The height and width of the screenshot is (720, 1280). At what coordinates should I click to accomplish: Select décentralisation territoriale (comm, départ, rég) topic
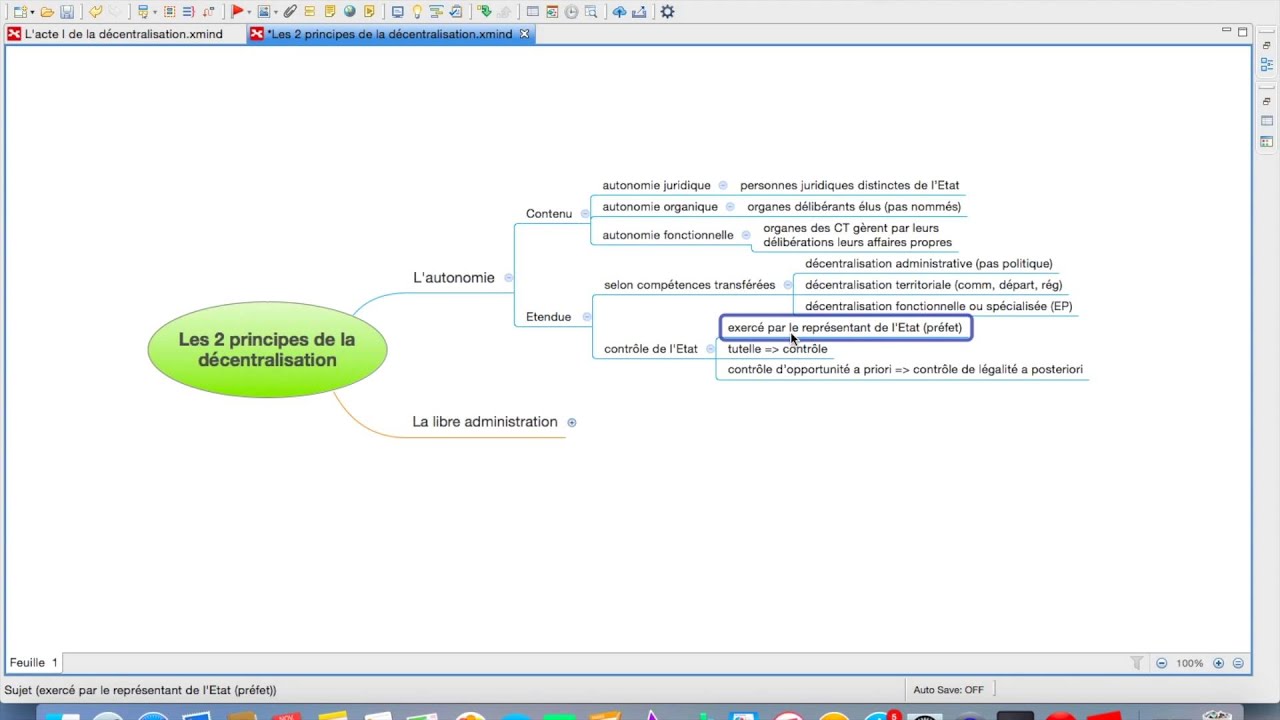pos(933,285)
